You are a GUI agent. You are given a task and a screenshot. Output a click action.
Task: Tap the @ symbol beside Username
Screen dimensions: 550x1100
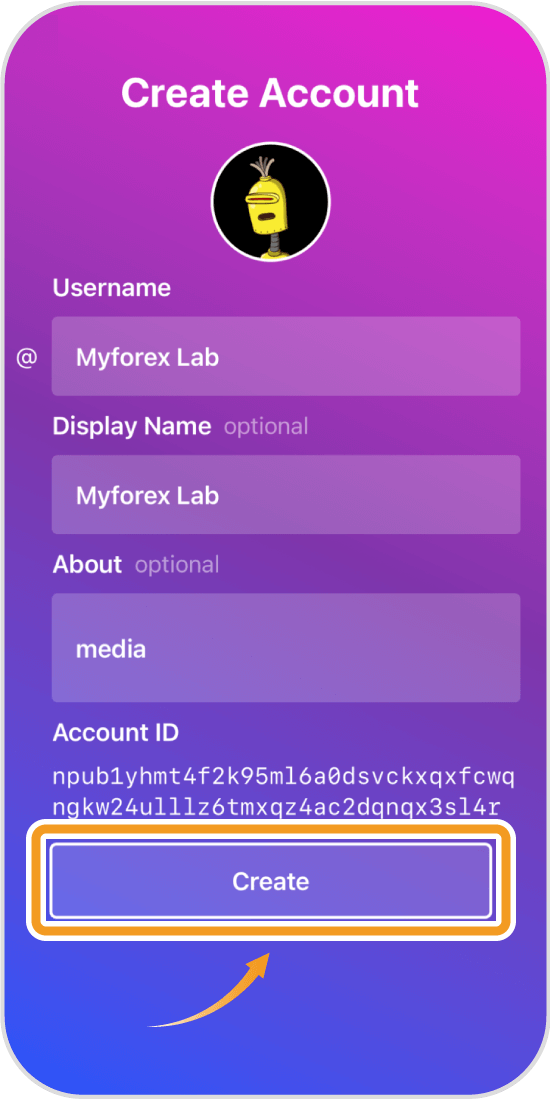tap(26, 358)
